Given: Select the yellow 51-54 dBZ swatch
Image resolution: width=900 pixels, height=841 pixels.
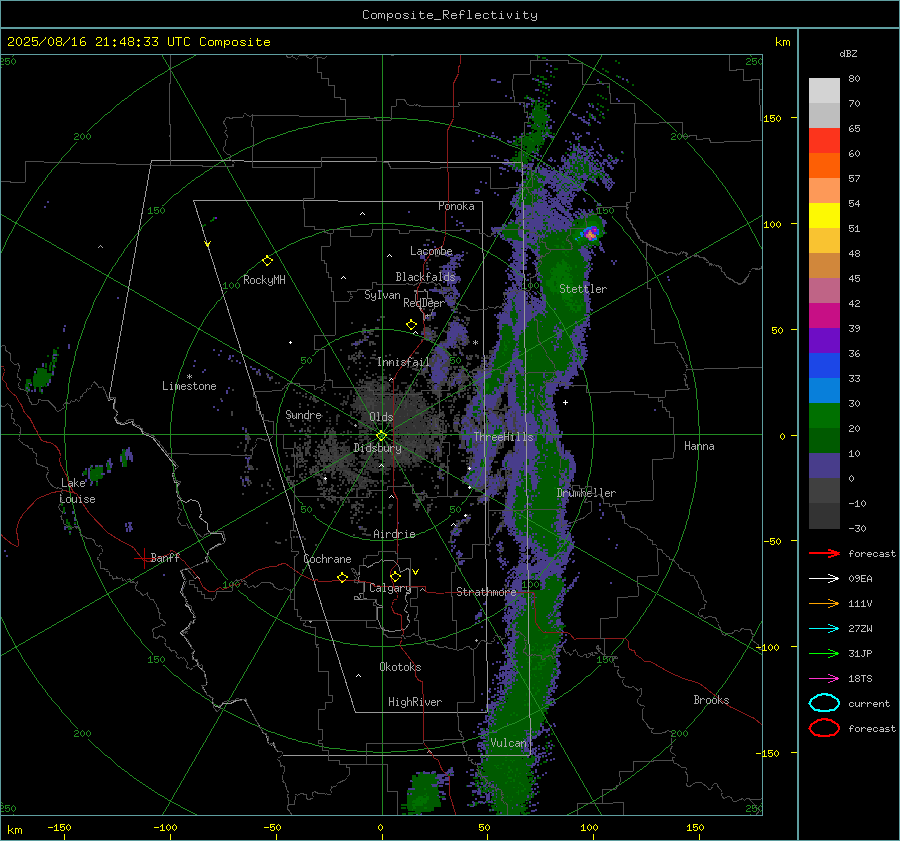Looking at the screenshot, I should [824, 216].
